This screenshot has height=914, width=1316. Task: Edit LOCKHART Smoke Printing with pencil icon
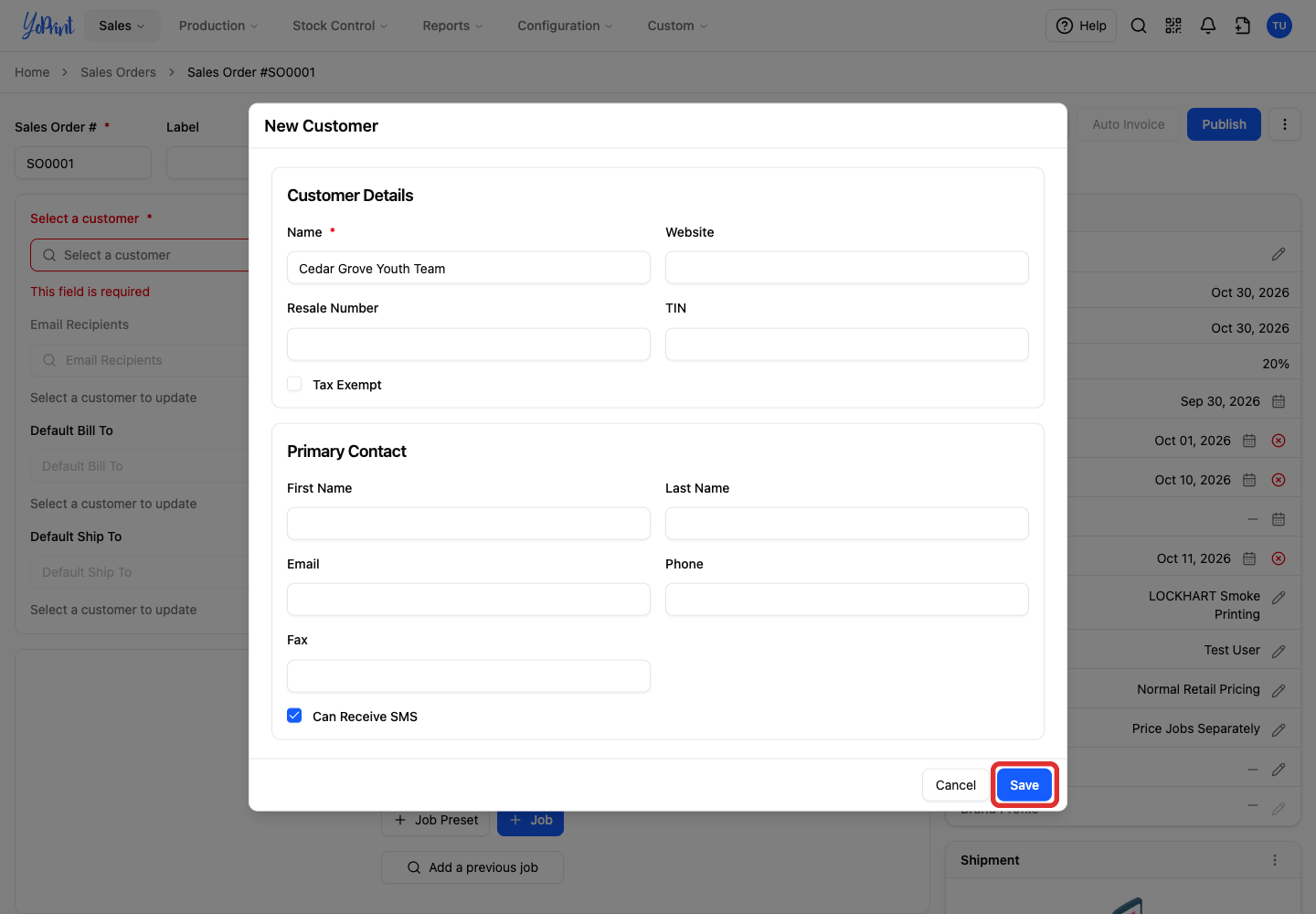1279,597
